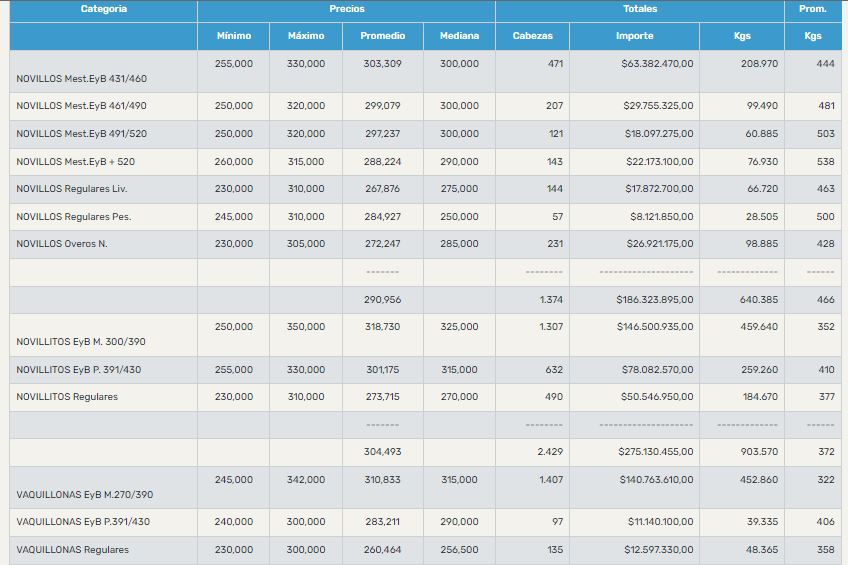Select the subtotal promedio value 304,493

382,452
